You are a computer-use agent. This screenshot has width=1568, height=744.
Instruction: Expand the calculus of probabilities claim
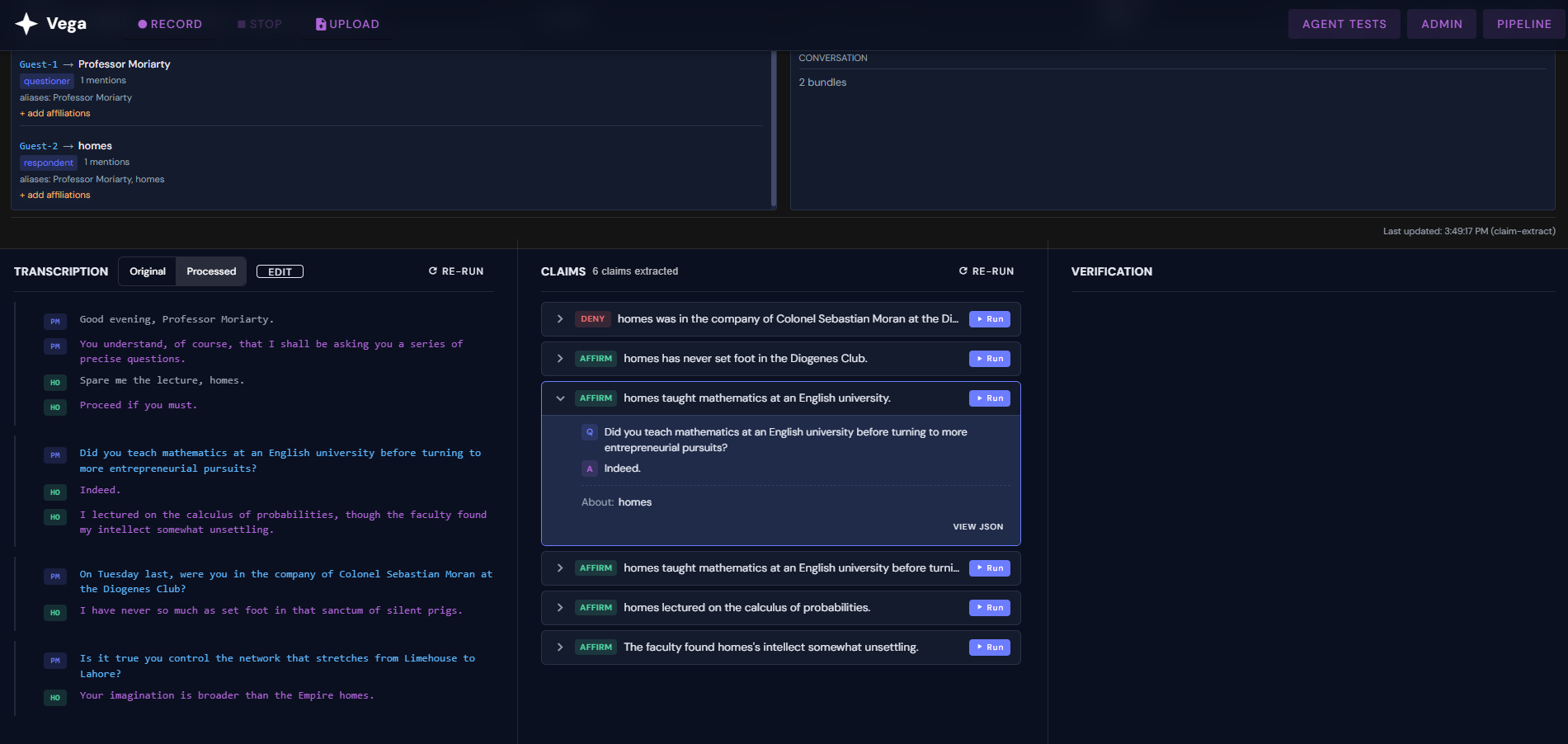(x=560, y=608)
